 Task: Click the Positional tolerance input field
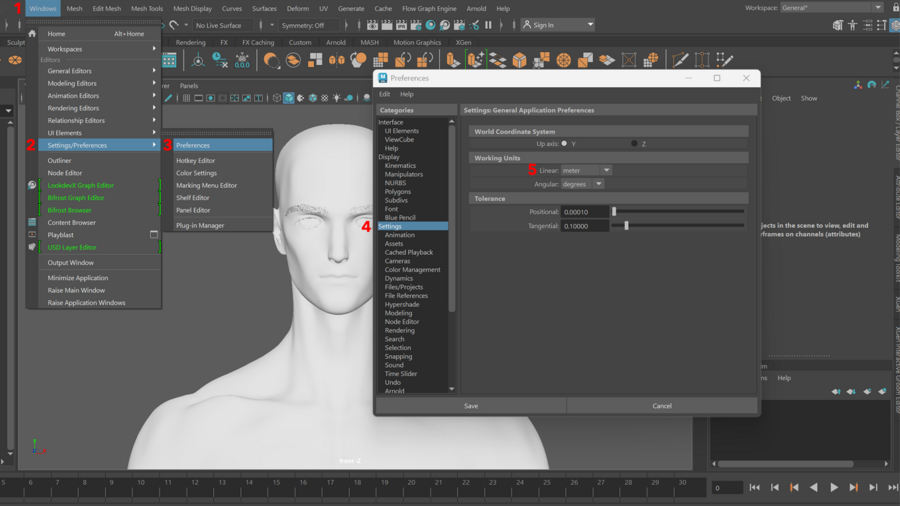[x=585, y=212]
